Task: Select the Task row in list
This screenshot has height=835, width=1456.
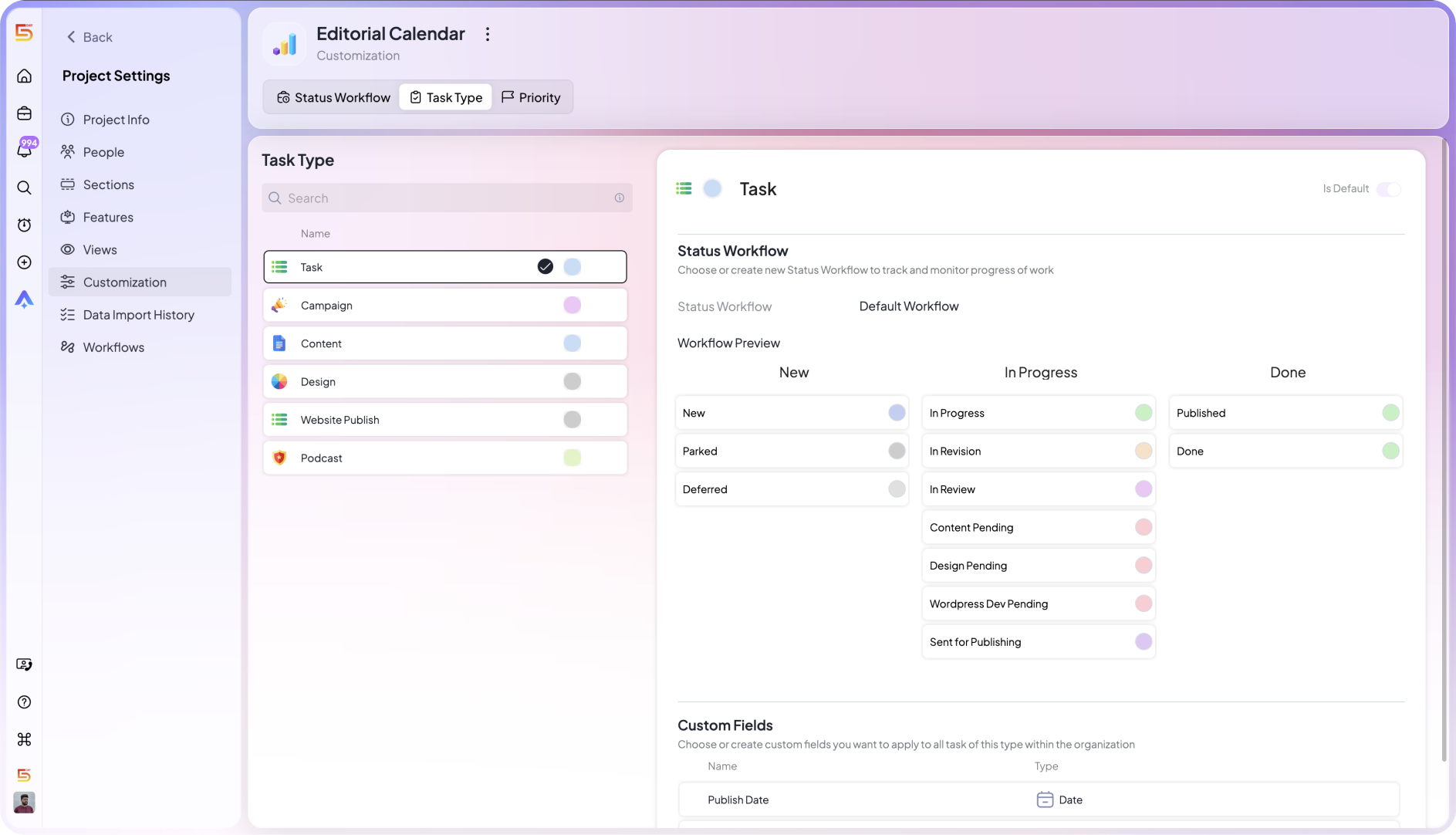Action: 445,267
